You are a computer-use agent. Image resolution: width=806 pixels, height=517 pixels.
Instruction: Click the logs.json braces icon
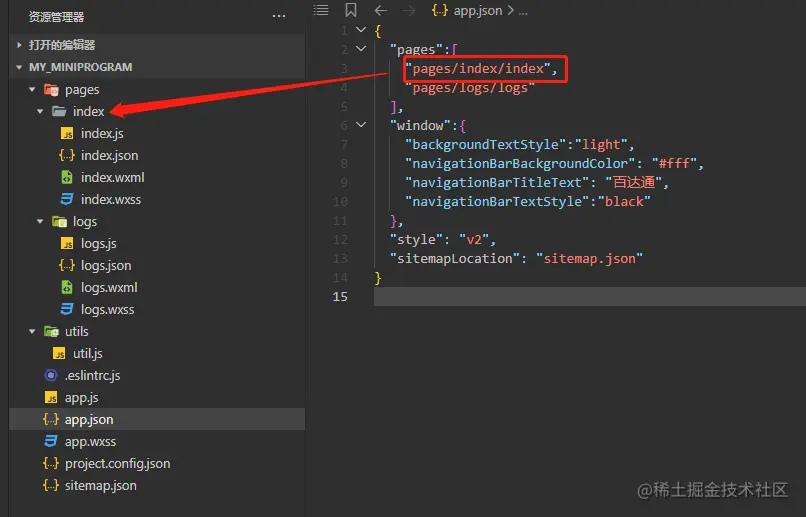coord(67,265)
